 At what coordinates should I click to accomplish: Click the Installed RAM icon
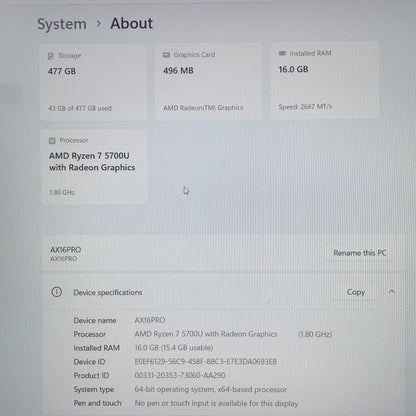(282, 53)
